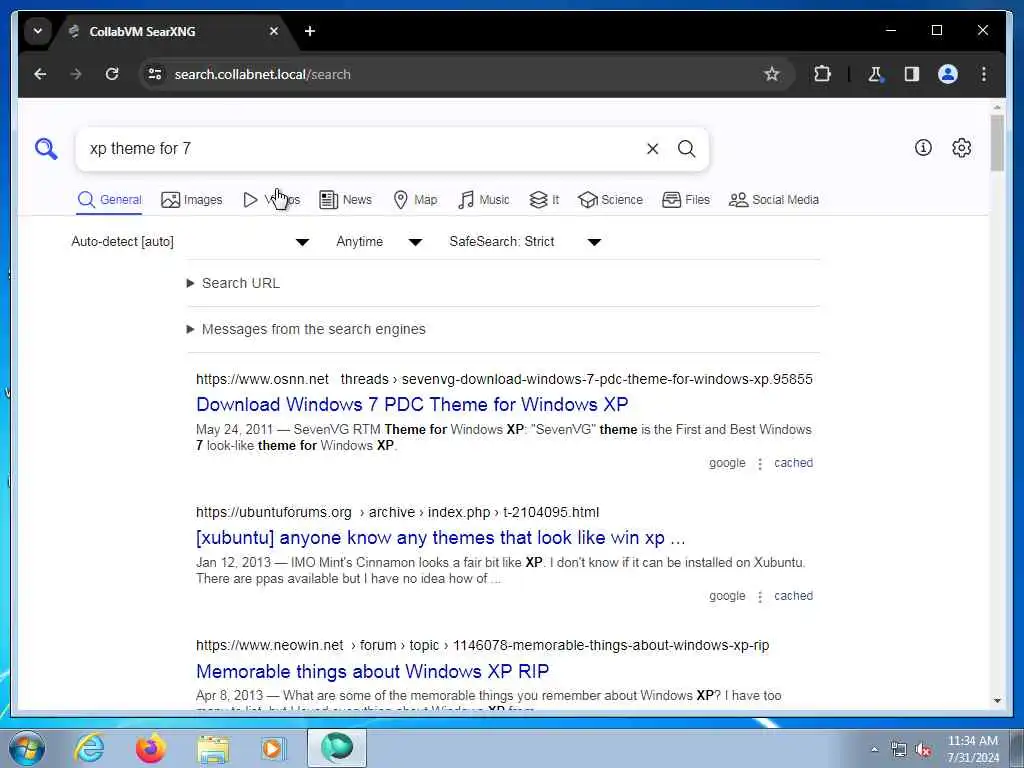Click the browser address bar
1024x768 pixels.
coord(457,74)
